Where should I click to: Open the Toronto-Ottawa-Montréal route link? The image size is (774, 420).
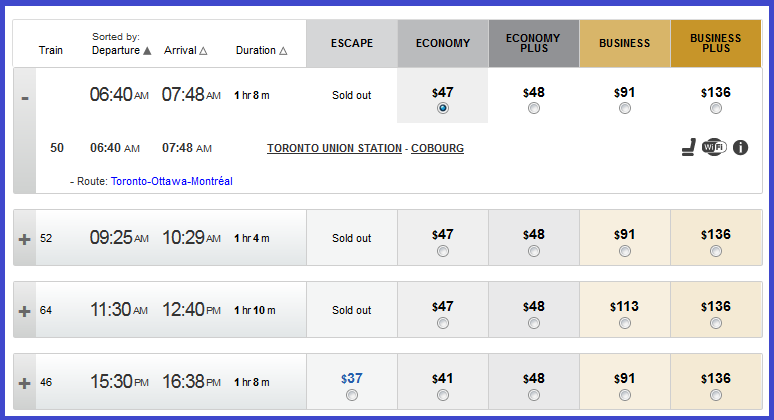click(x=172, y=181)
